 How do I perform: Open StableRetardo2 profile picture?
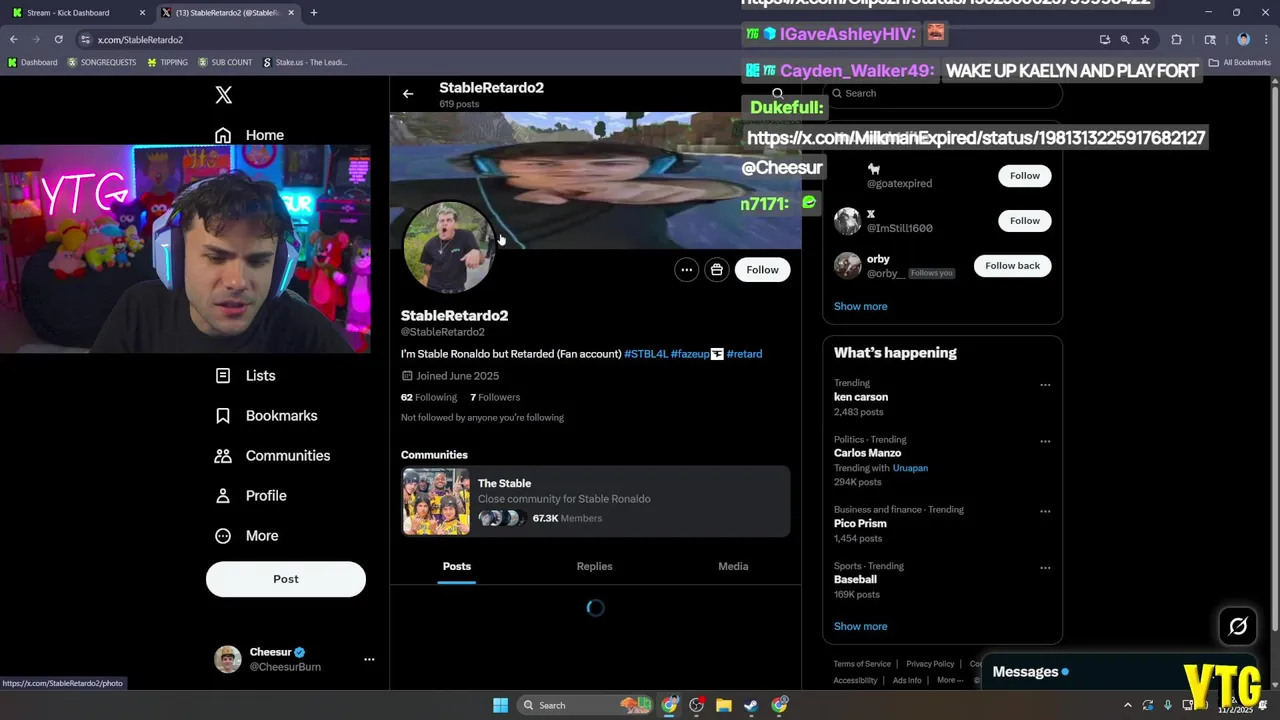[448, 247]
